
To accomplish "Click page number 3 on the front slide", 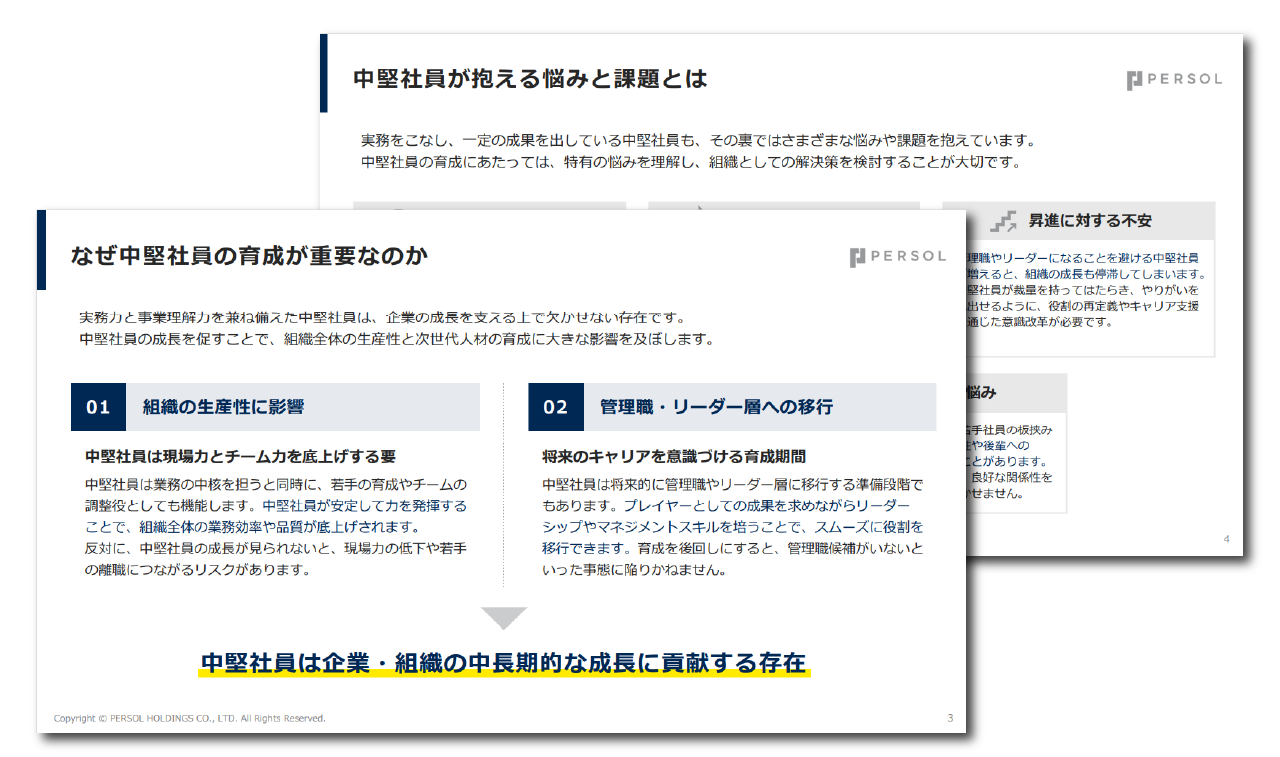I will click(949, 718).
